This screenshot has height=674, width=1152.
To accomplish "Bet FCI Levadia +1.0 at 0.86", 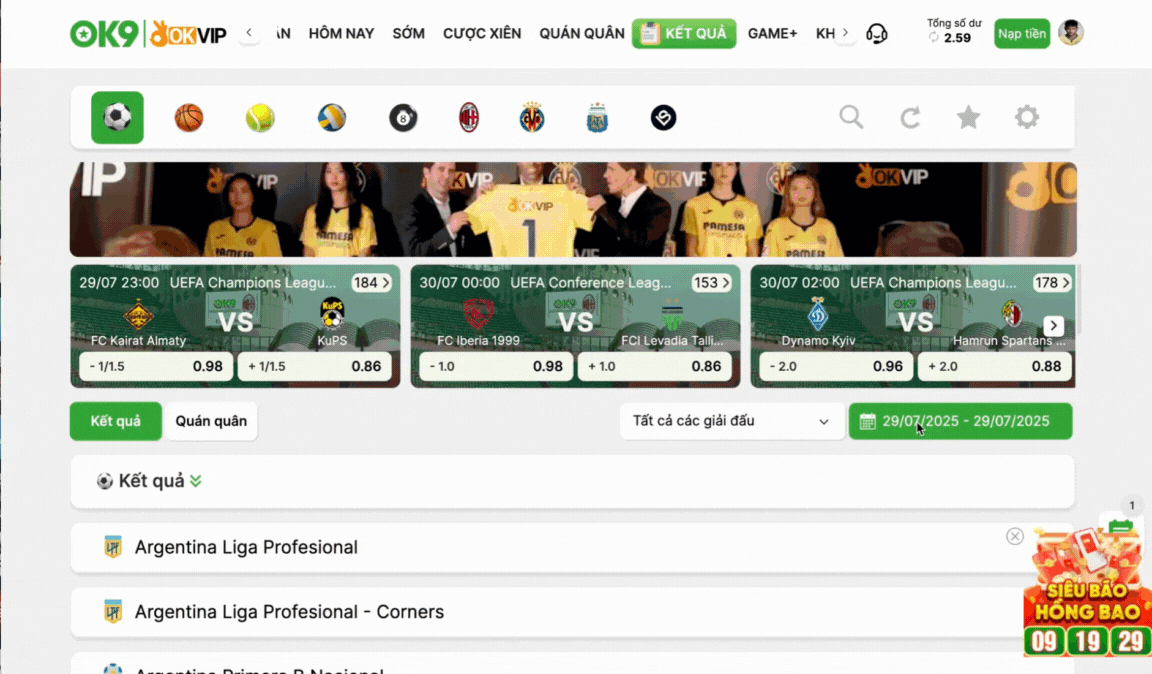I will click(x=655, y=366).
